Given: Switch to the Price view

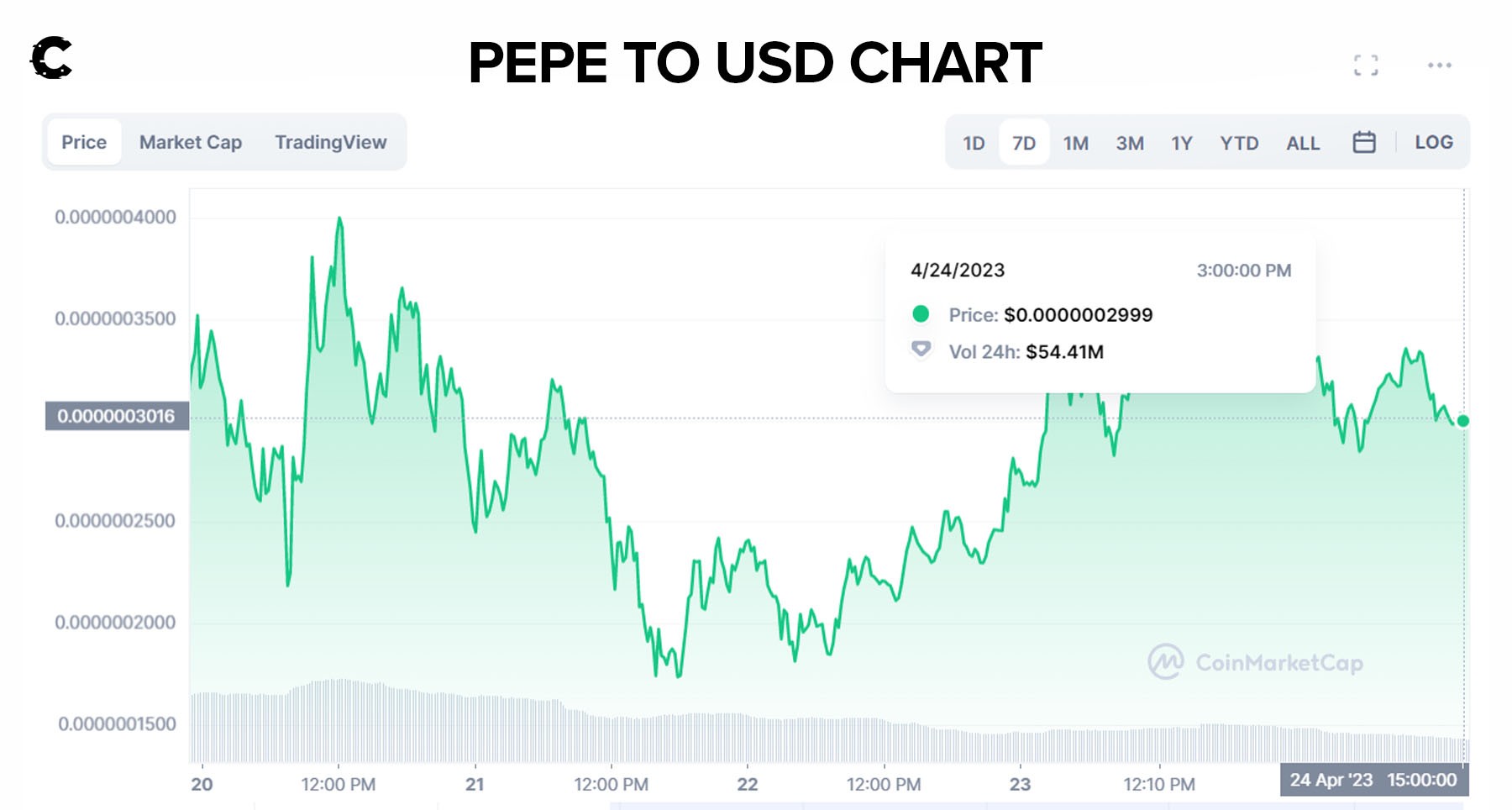Looking at the screenshot, I should [x=84, y=143].
